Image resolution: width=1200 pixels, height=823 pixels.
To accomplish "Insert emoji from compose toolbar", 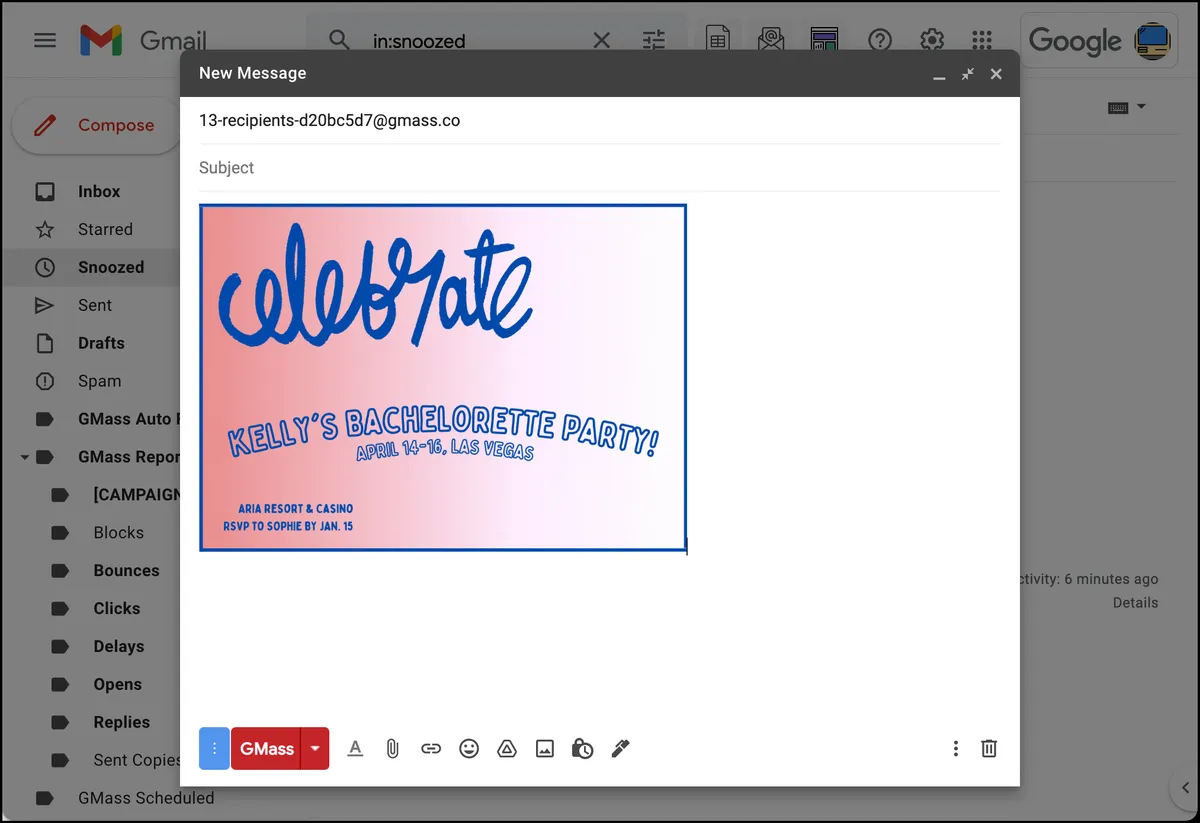I will click(x=469, y=748).
